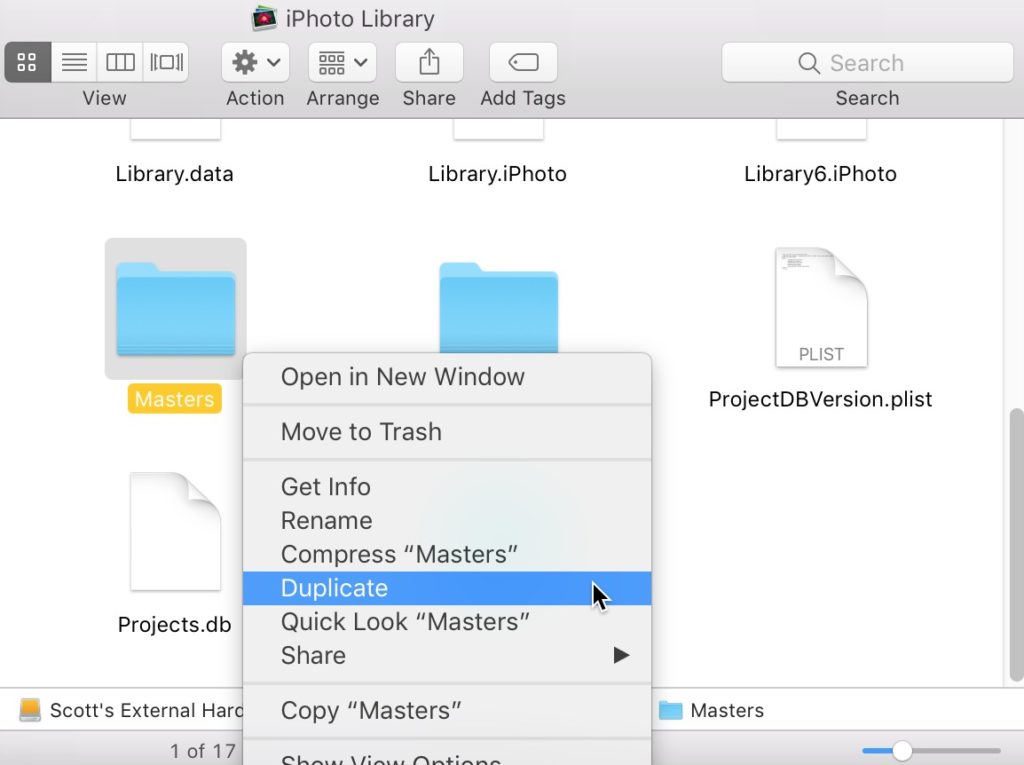This screenshot has width=1024, height=765.
Task: Select the Projects.db file icon
Action: pos(175,530)
